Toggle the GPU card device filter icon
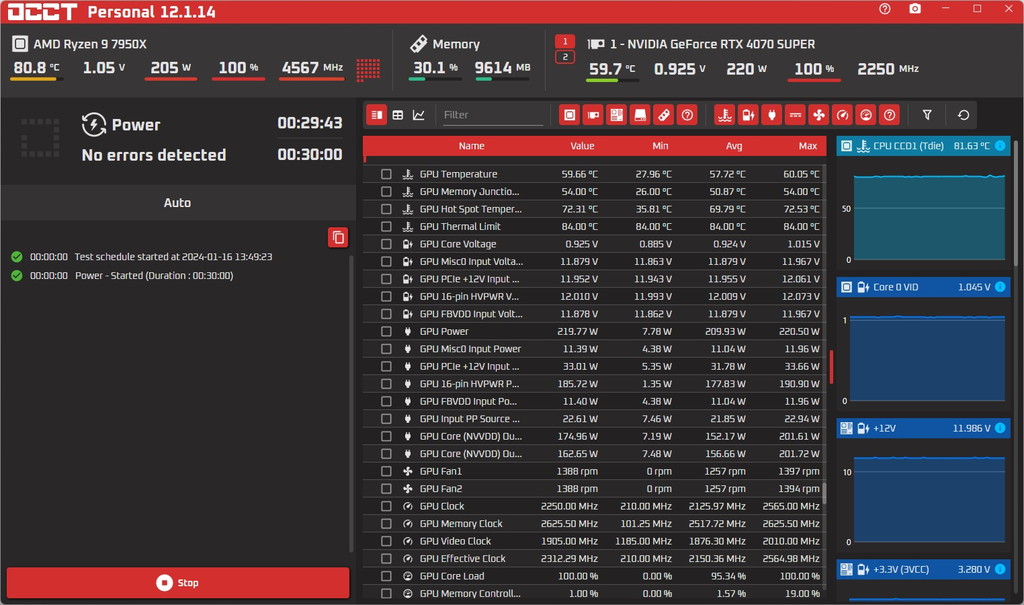This screenshot has height=605, width=1024. click(x=593, y=115)
